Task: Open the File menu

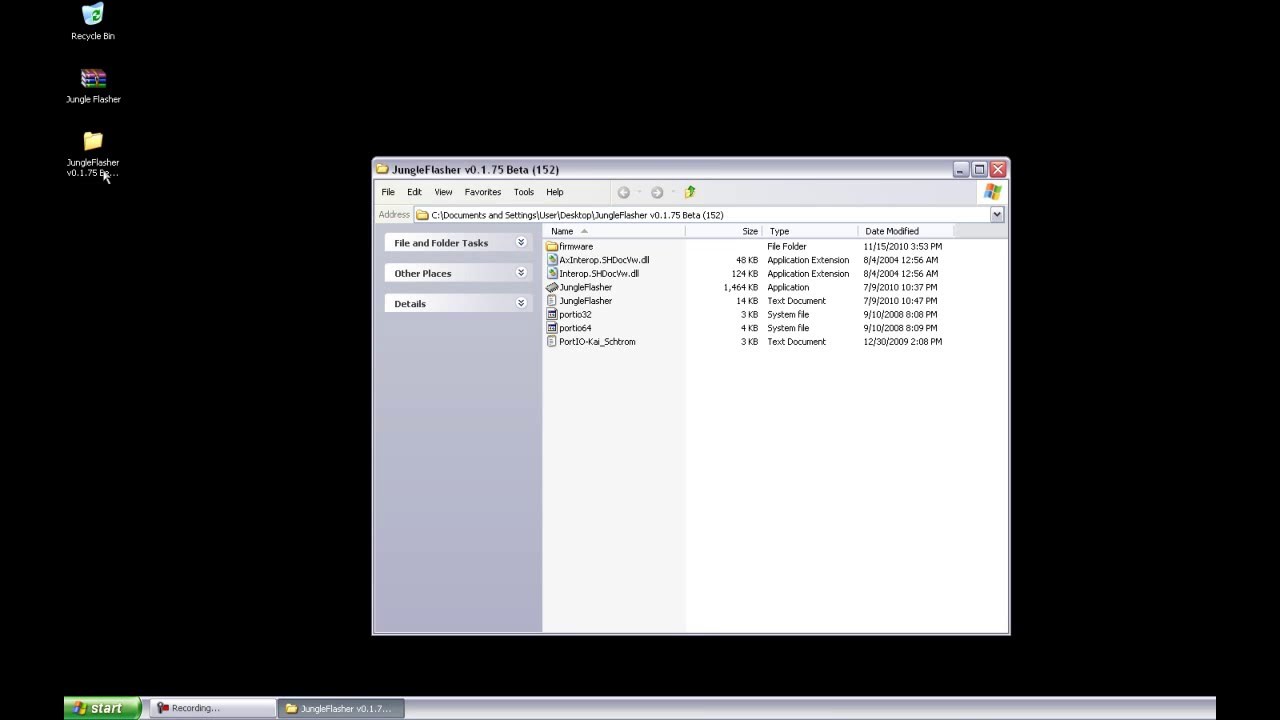Action: point(388,192)
